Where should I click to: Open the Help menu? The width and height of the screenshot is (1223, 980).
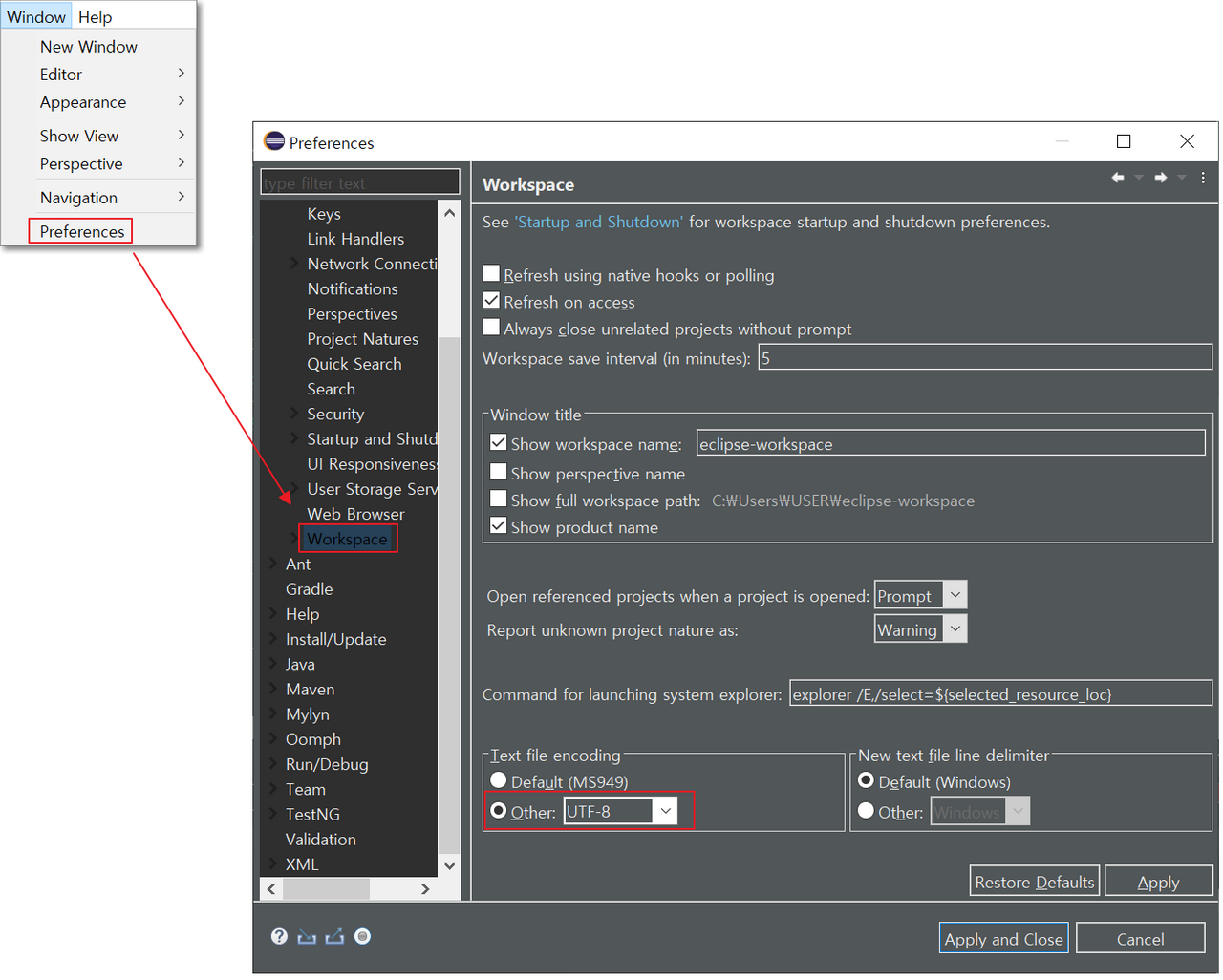pos(95,16)
